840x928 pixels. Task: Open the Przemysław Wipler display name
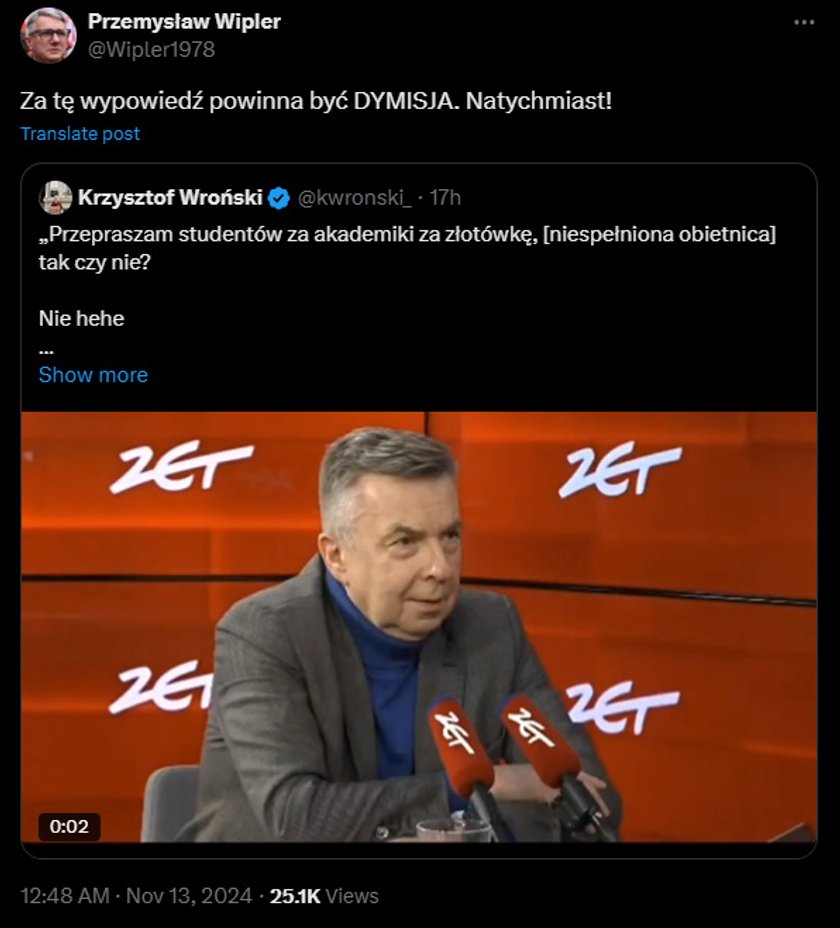[x=184, y=21]
